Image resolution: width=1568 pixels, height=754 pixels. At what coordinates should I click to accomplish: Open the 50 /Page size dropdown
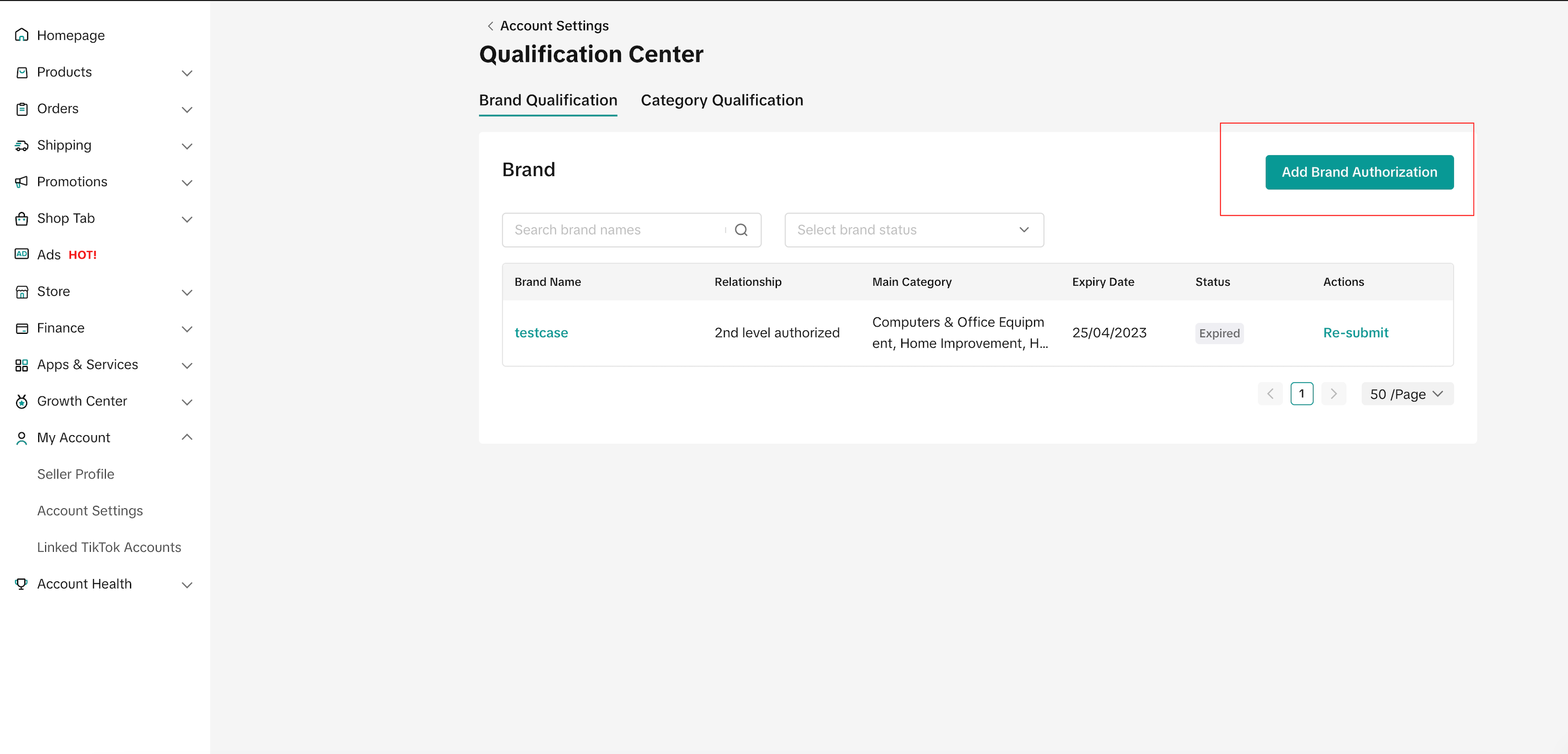pyautogui.click(x=1406, y=394)
